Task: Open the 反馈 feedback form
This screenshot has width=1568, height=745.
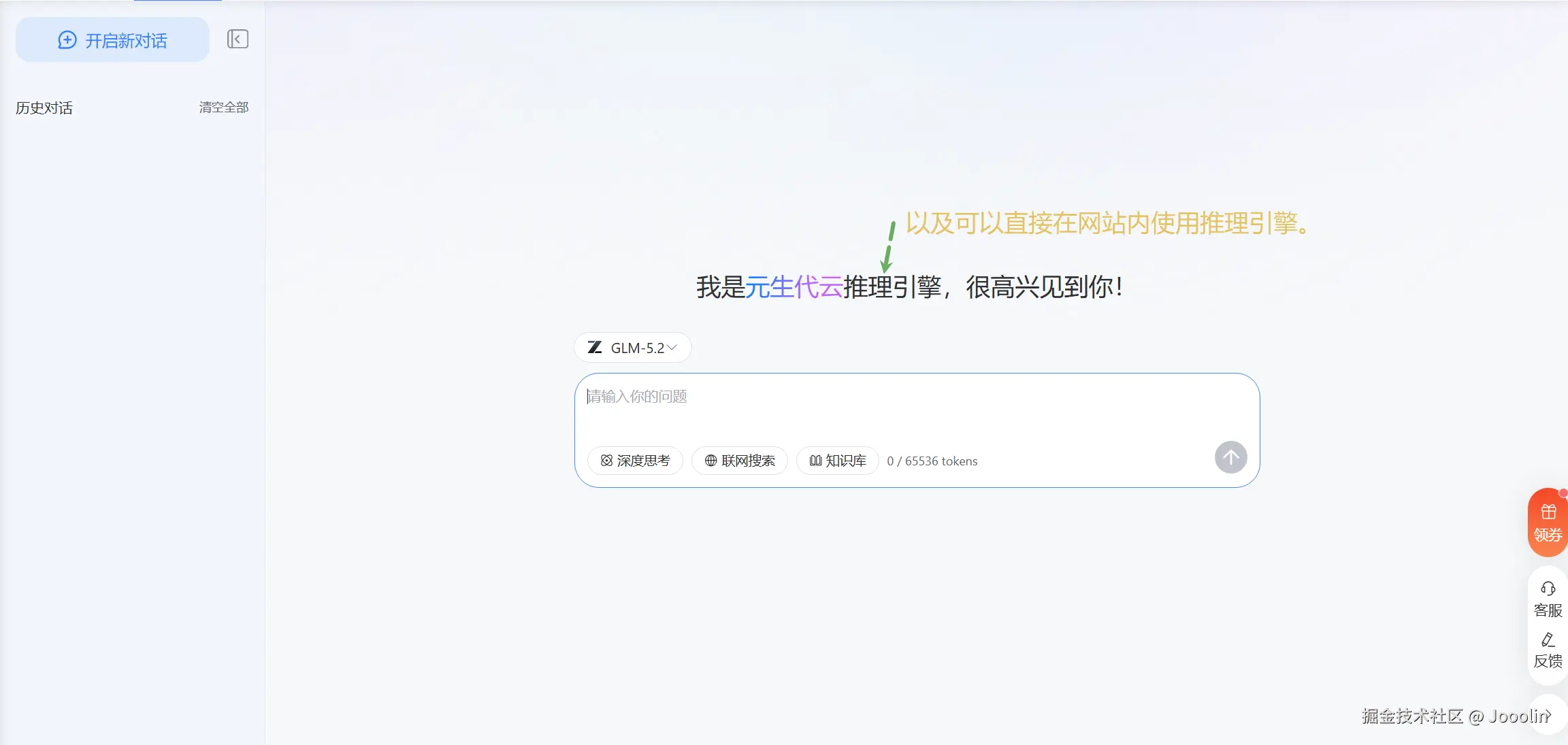Action: pos(1548,650)
